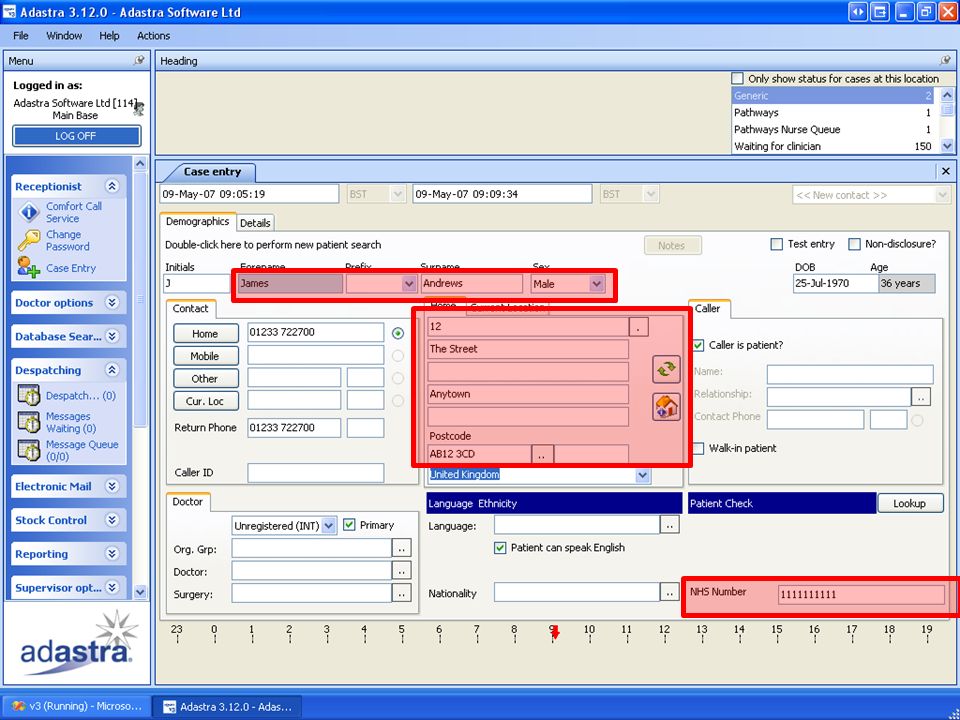Click the user icon beside Adastra Software Ltd [114]
The image size is (960, 720).
[x=140, y=108]
